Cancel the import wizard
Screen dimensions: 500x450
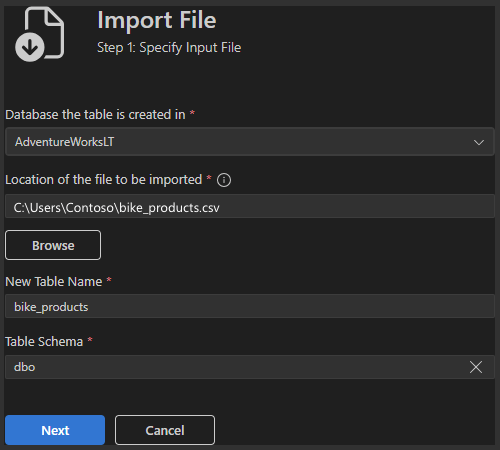click(165, 430)
